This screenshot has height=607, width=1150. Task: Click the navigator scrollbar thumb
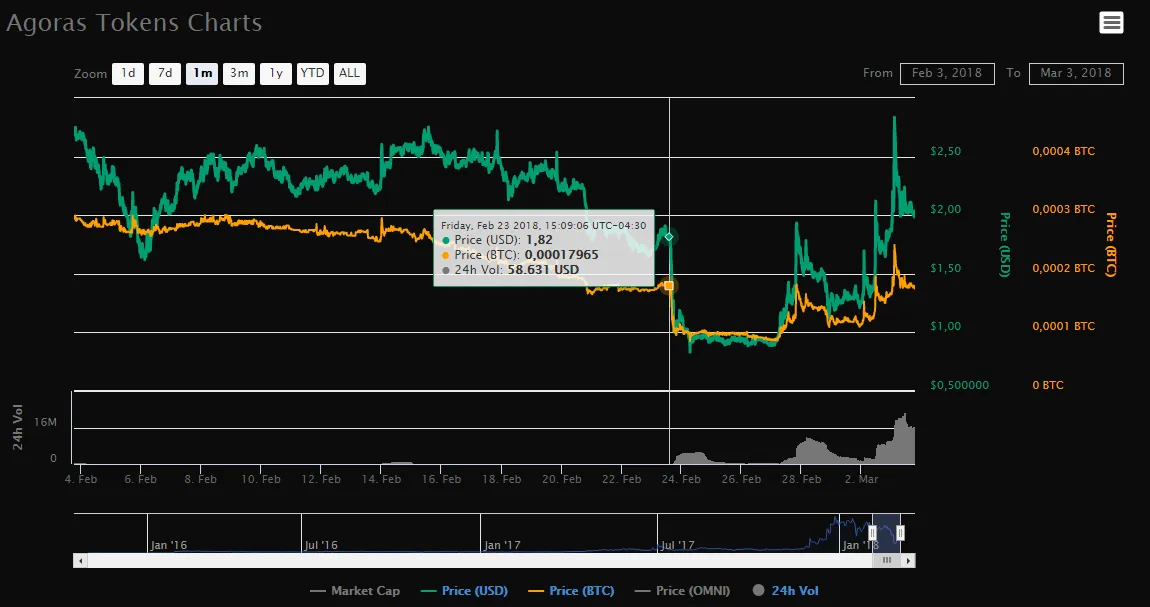[x=887, y=561]
